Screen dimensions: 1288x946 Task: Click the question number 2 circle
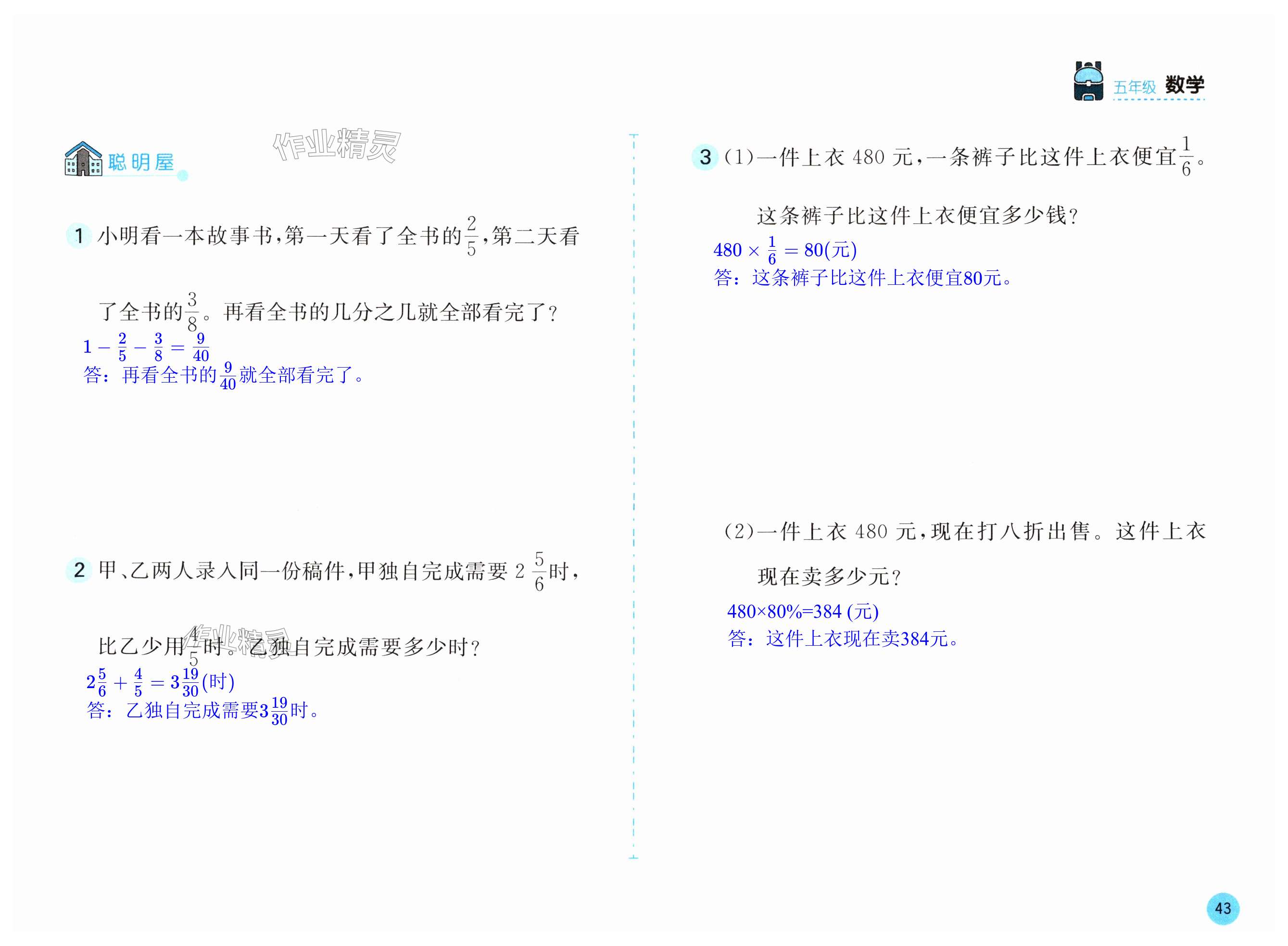coord(79,570)
